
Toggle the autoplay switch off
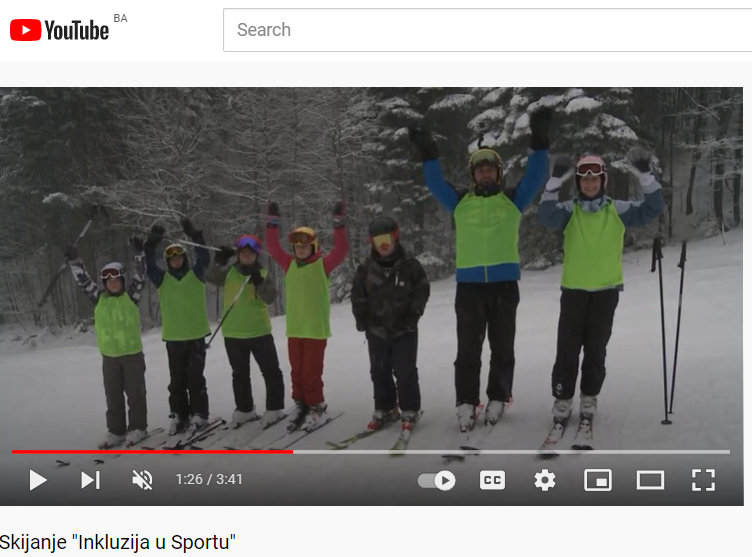pyautogui.click(x=436, y=480)
